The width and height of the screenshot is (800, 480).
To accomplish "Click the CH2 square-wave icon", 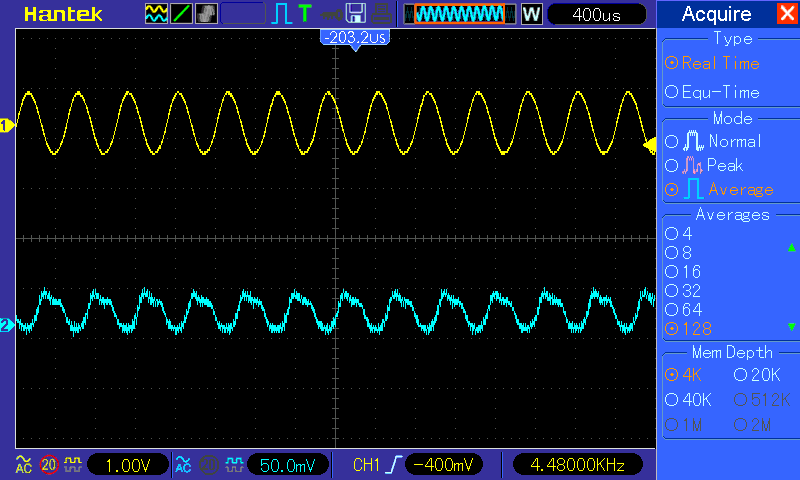I will click(x=234, y=464).
